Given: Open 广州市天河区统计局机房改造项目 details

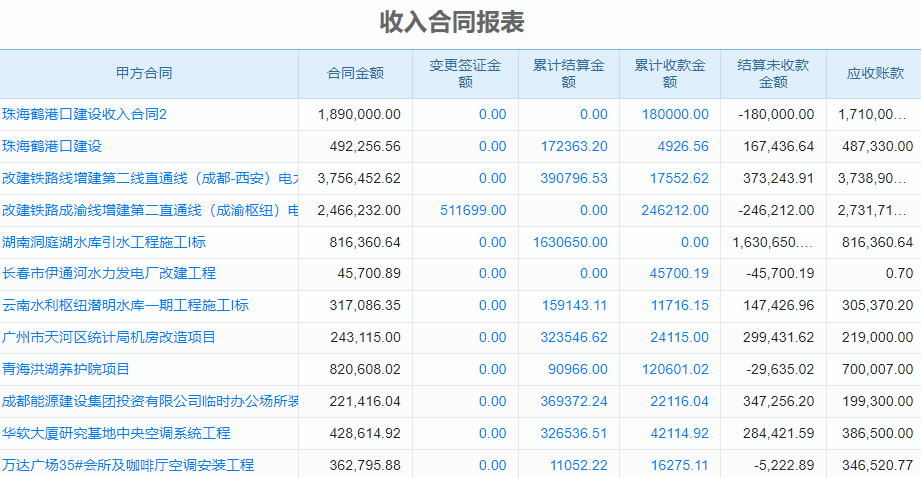Looking at the screenshot, I should click(108, 337).
